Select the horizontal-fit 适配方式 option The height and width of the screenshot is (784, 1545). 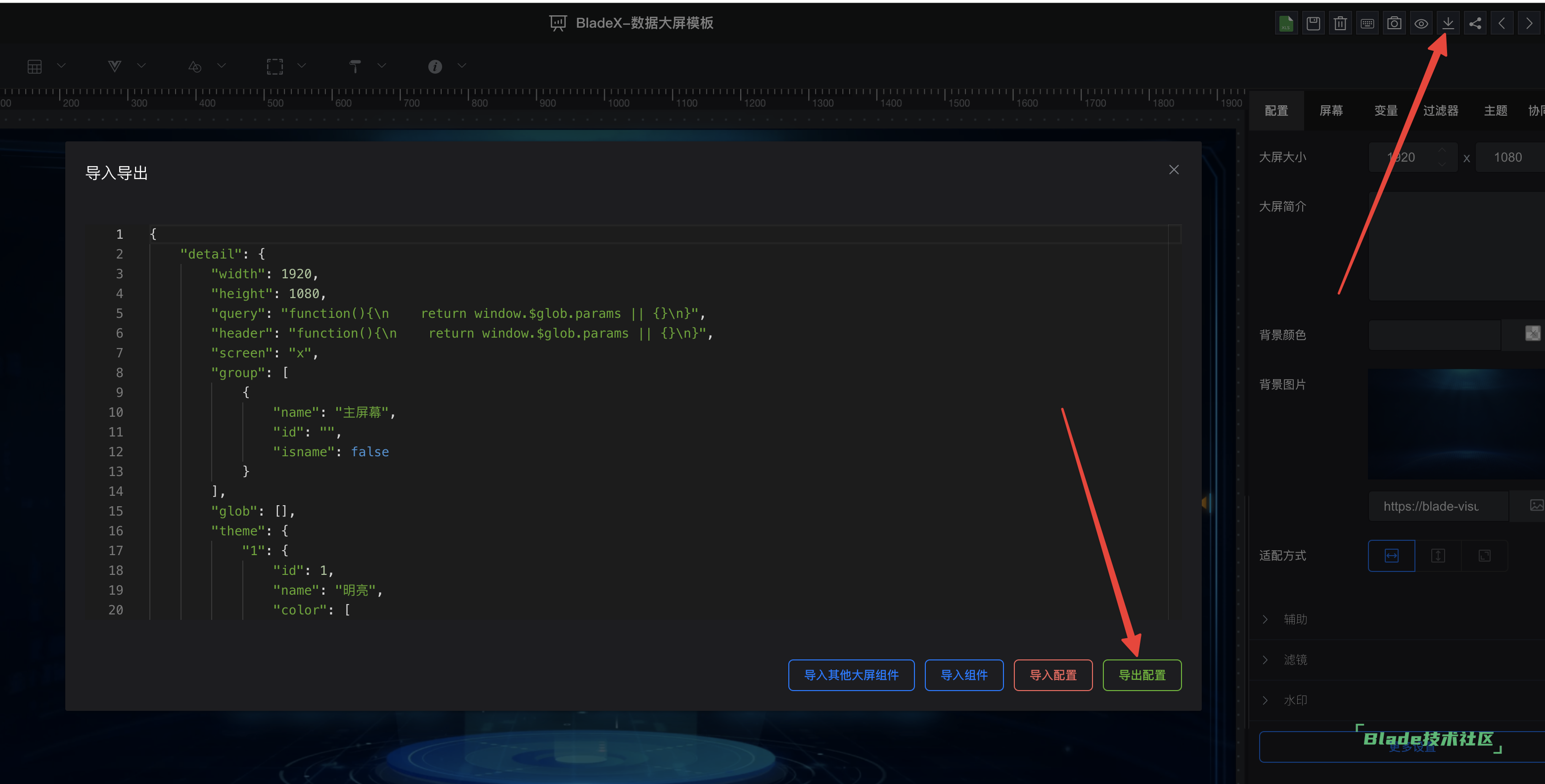[x=1392, y=556]
